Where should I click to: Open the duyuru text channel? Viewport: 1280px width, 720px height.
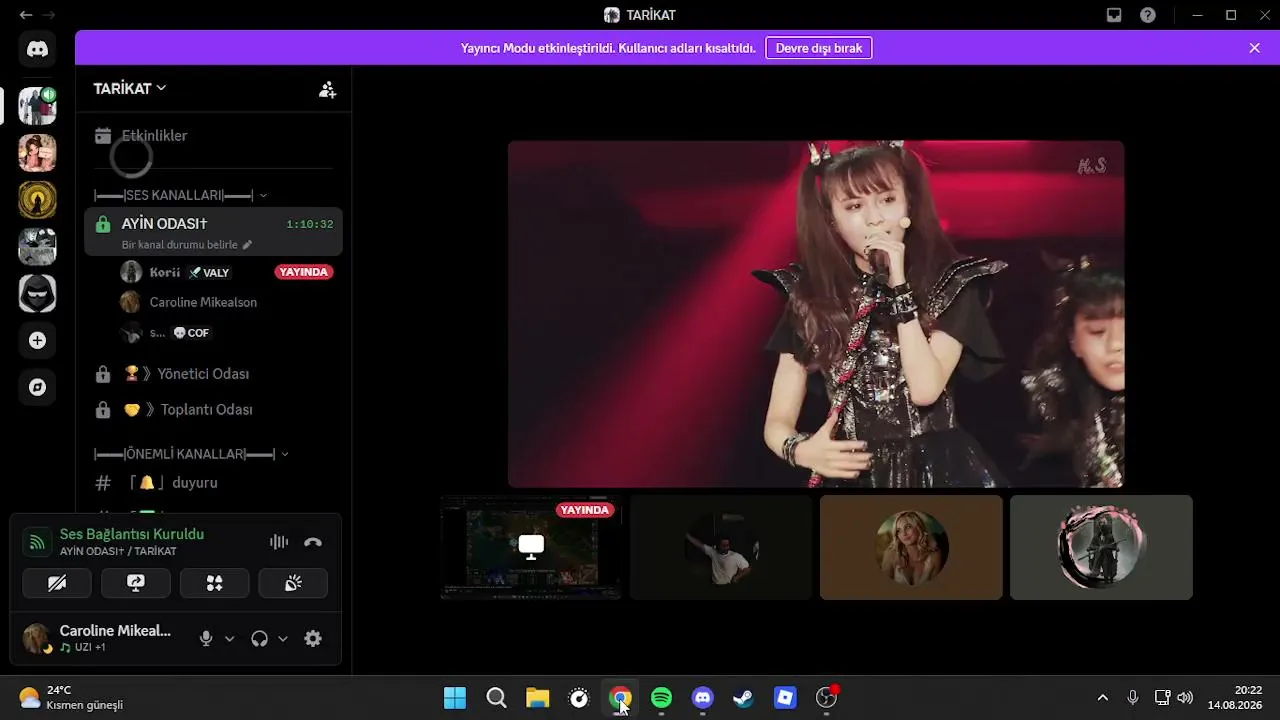point(213,483)
